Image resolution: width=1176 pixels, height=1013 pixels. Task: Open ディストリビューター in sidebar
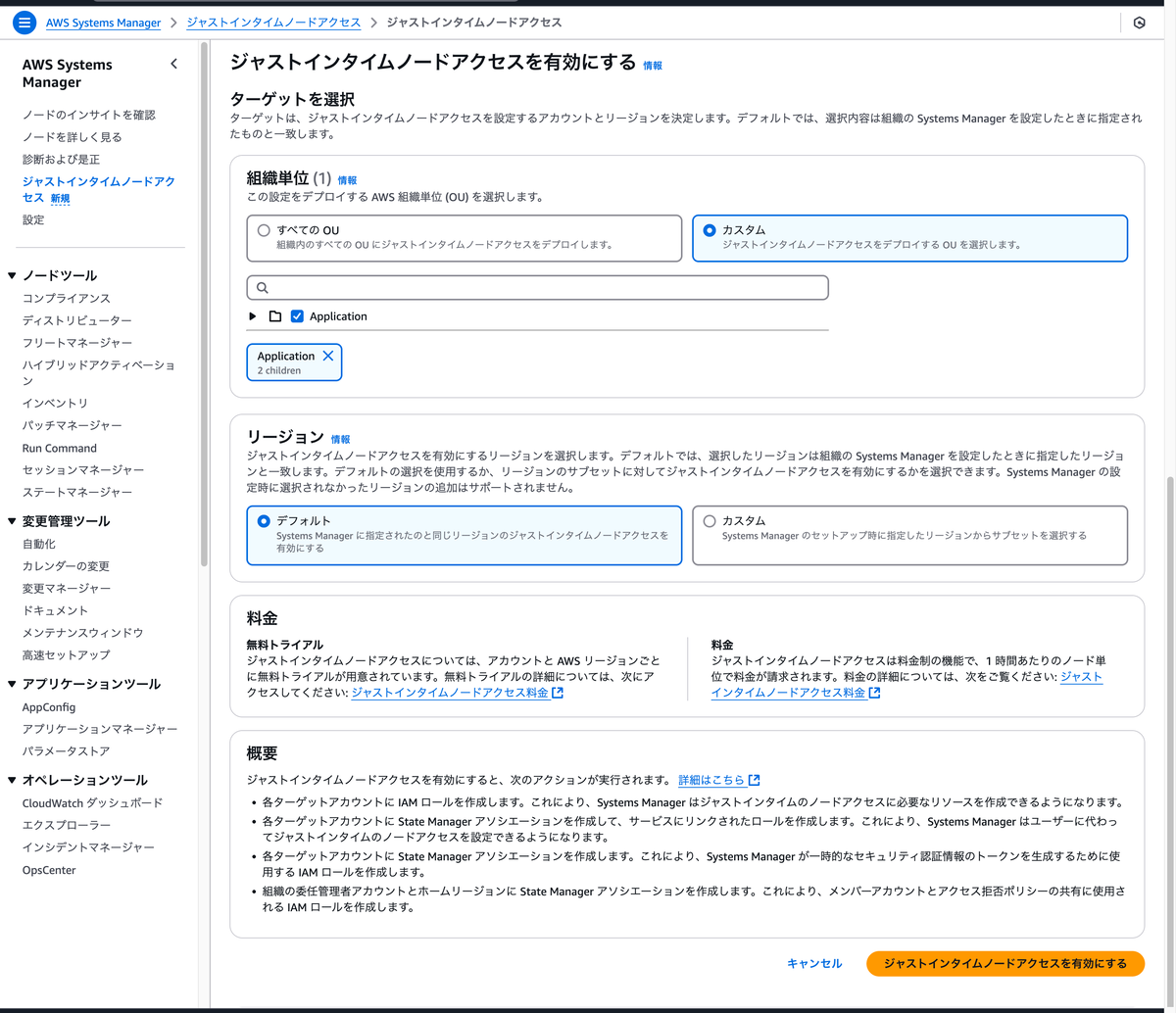[x=77, y=320]
